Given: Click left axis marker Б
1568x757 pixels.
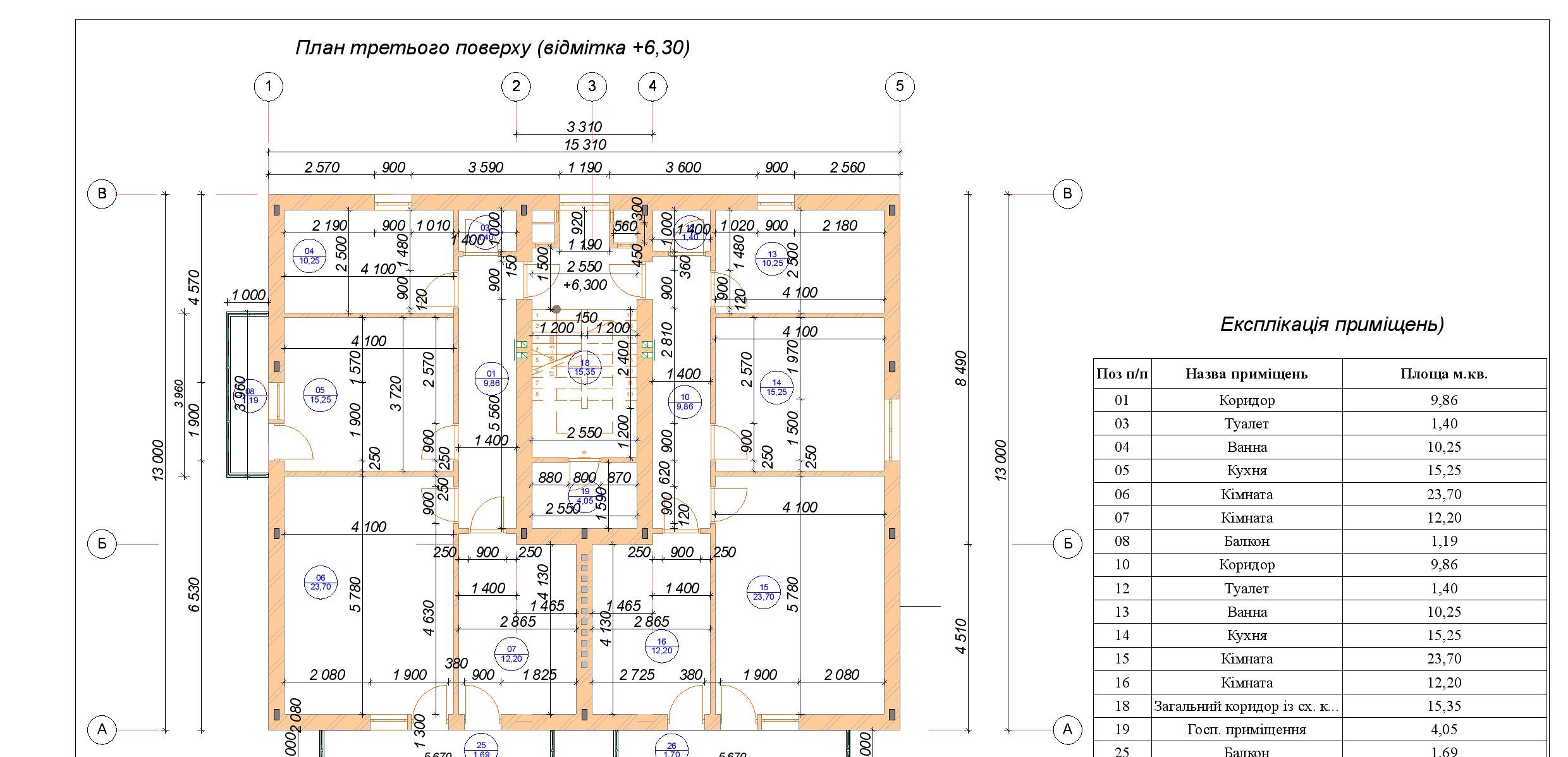Looking at the screenshot, I should coord(102,543).
